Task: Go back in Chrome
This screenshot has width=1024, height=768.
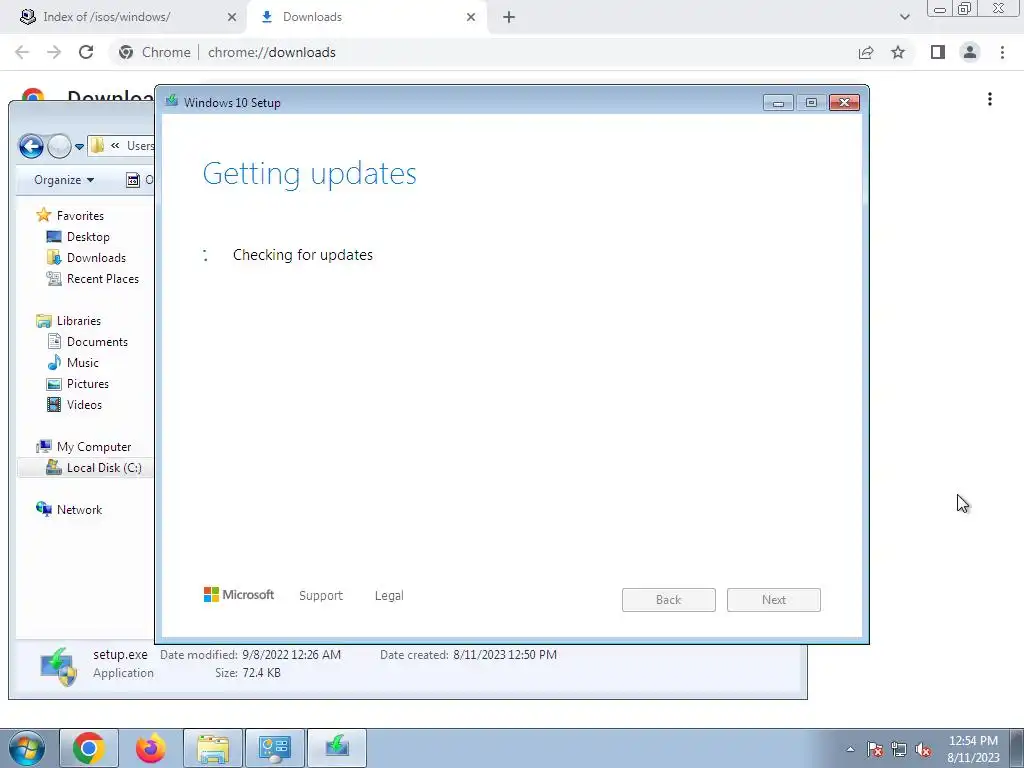Action: coord(22,52)
